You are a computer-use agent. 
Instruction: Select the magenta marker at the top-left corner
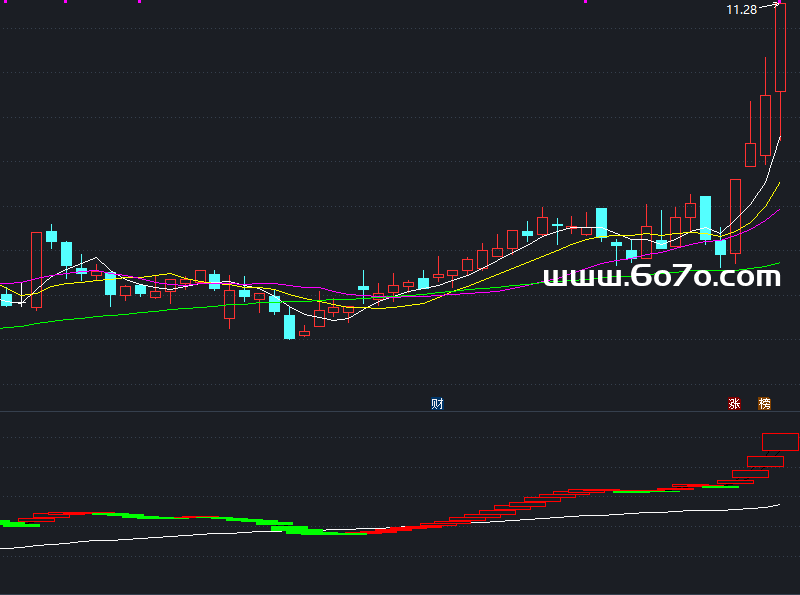coord(8,2)
